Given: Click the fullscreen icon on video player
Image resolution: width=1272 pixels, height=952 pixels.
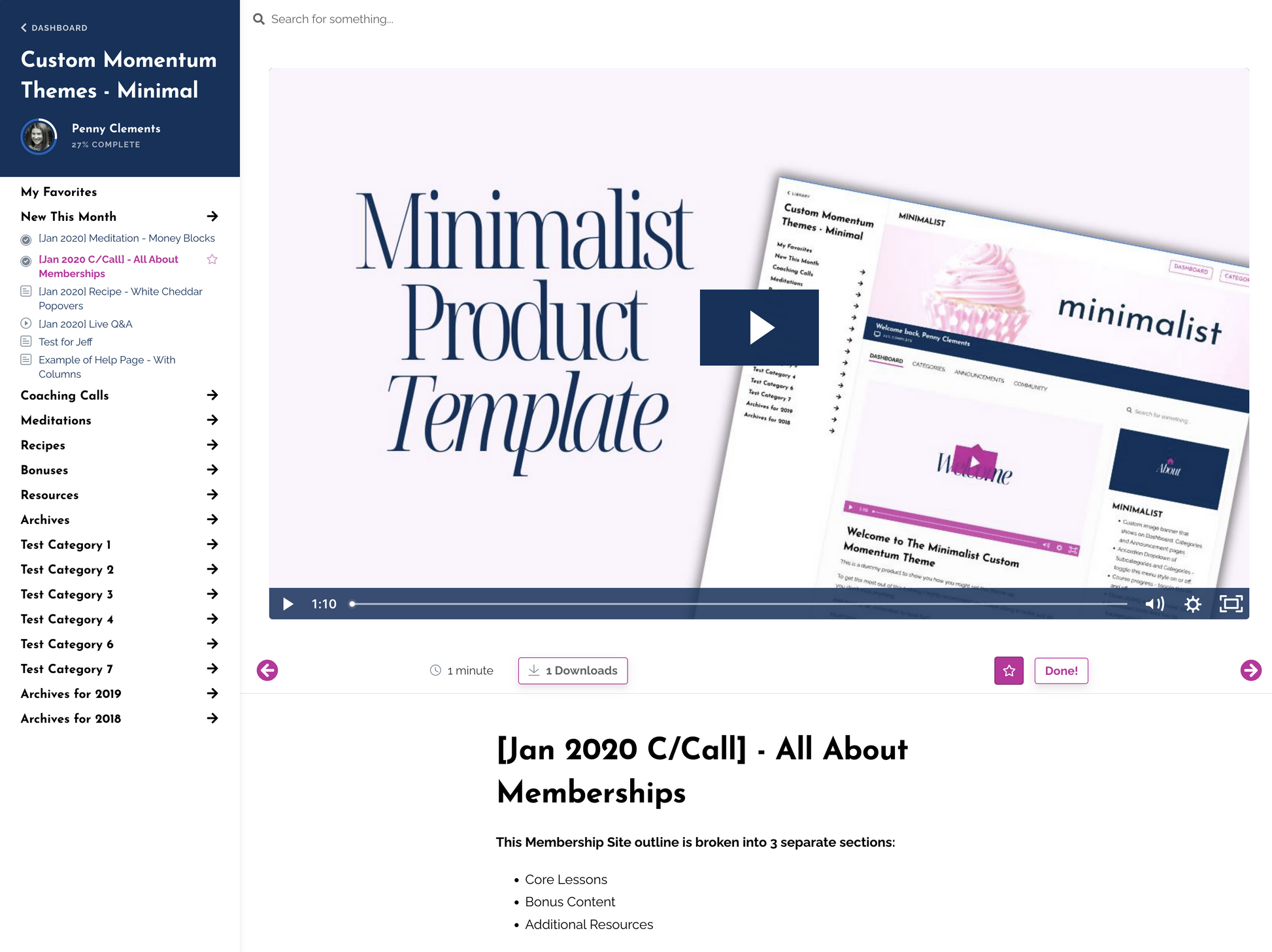Looking at the screenshot, I should 1231,602.
